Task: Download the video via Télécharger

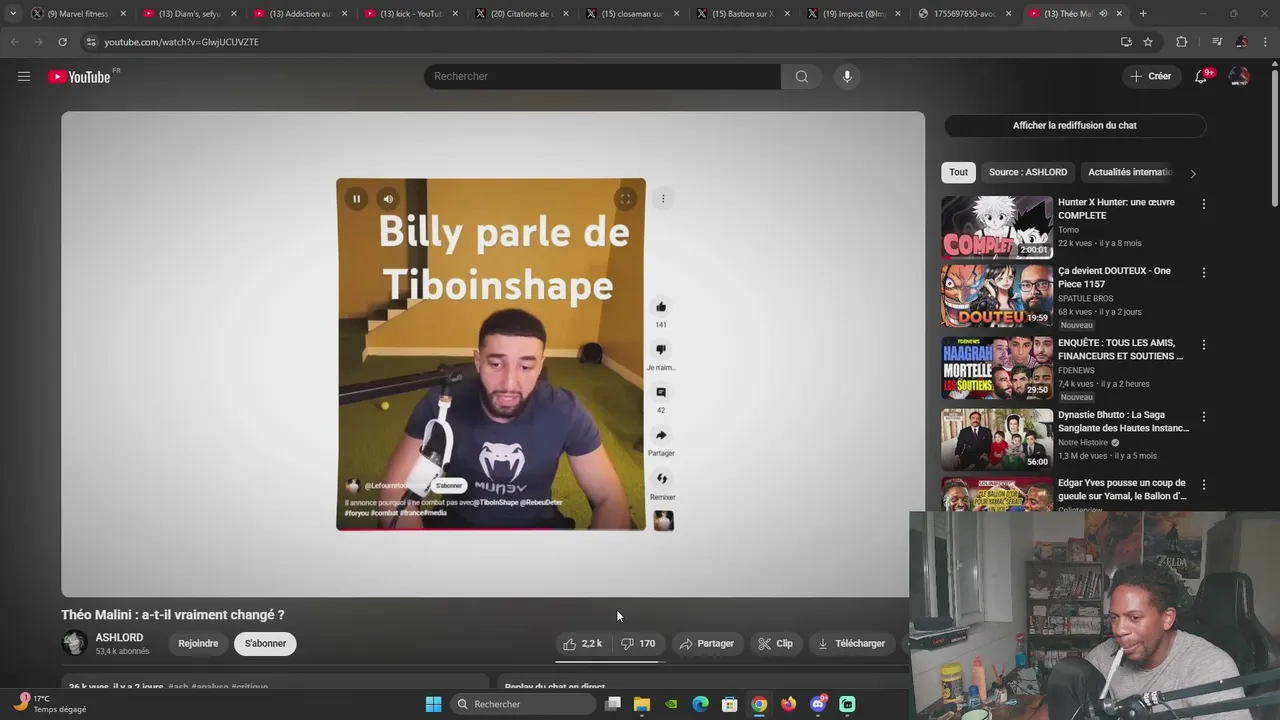Action: (851, 643)
